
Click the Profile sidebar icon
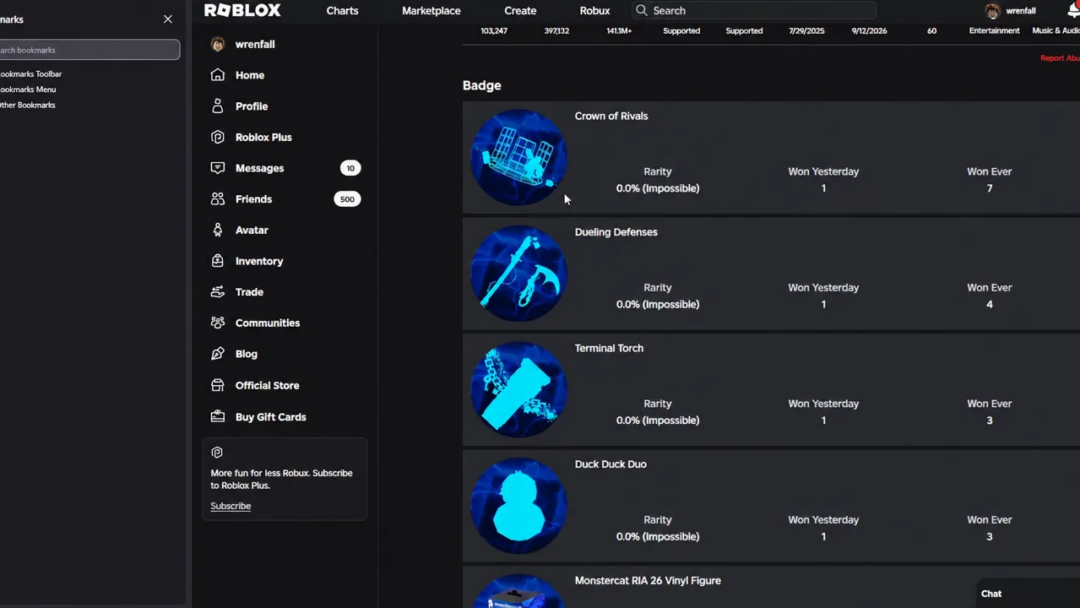click(x=218, y=105)
